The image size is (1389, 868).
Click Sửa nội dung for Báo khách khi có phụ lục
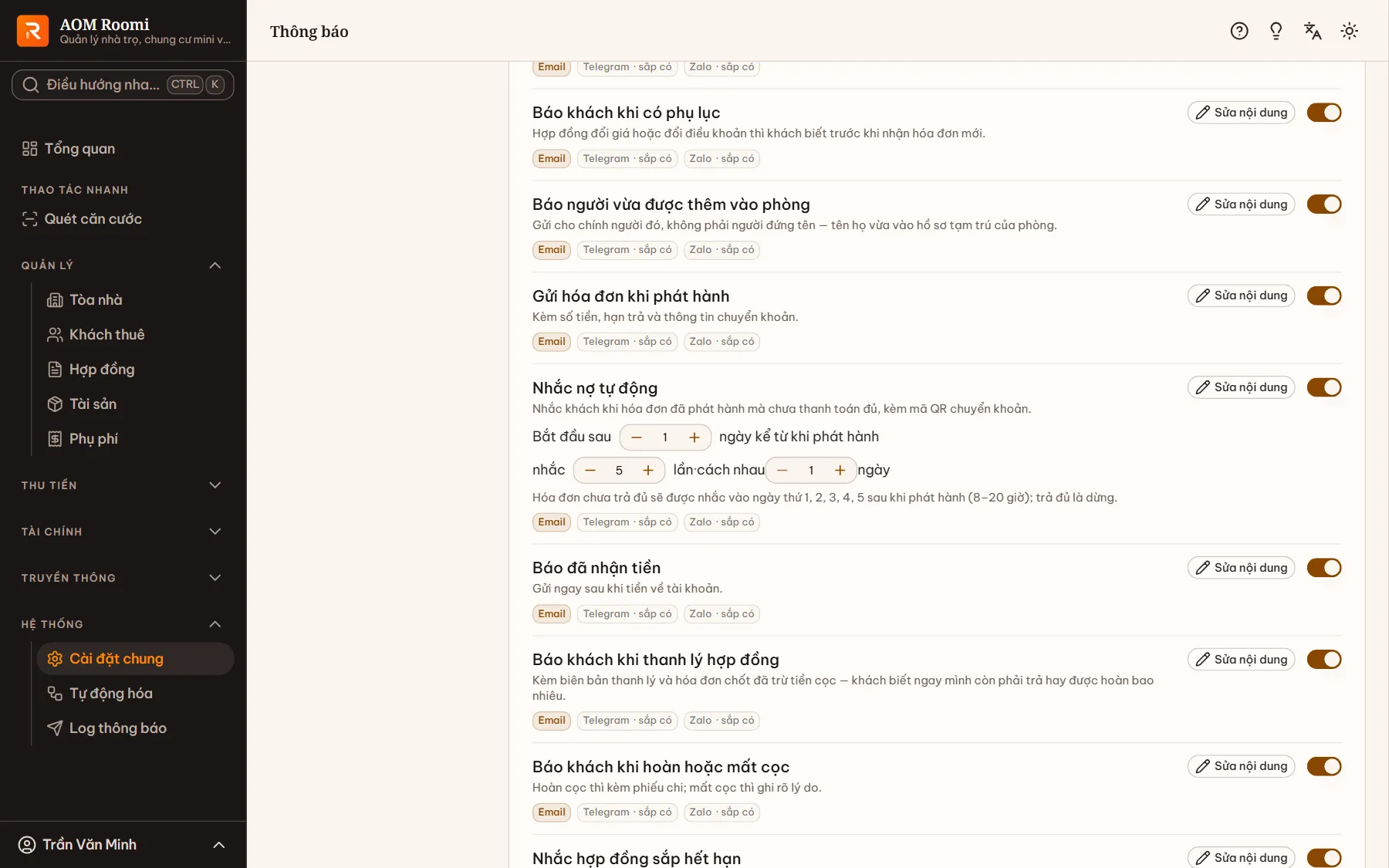[x=1241, y=113]
